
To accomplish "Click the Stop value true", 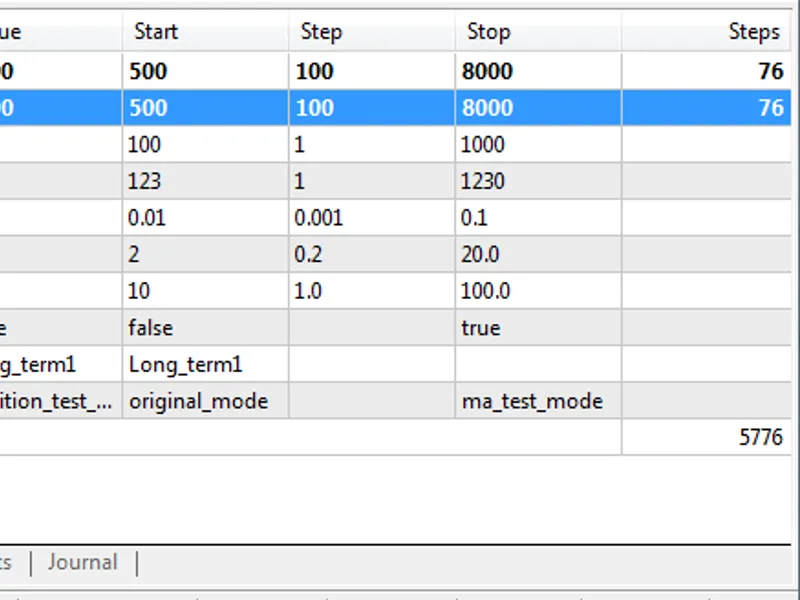I will tap(538, 328).
